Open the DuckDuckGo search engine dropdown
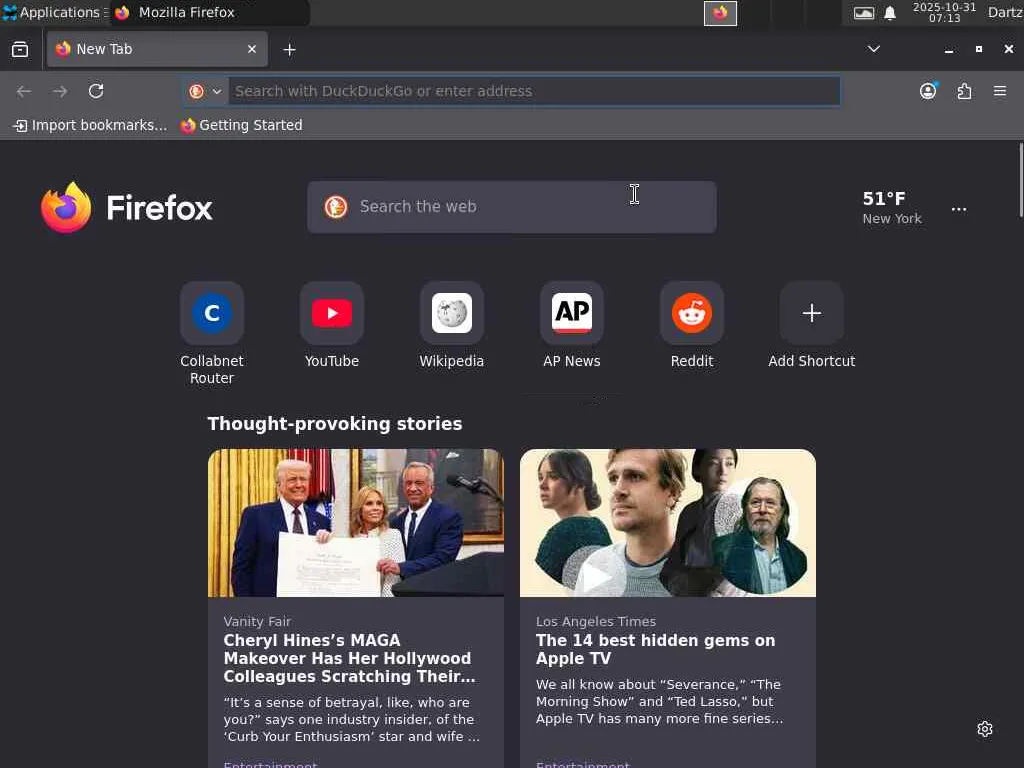 coord(205,91)
